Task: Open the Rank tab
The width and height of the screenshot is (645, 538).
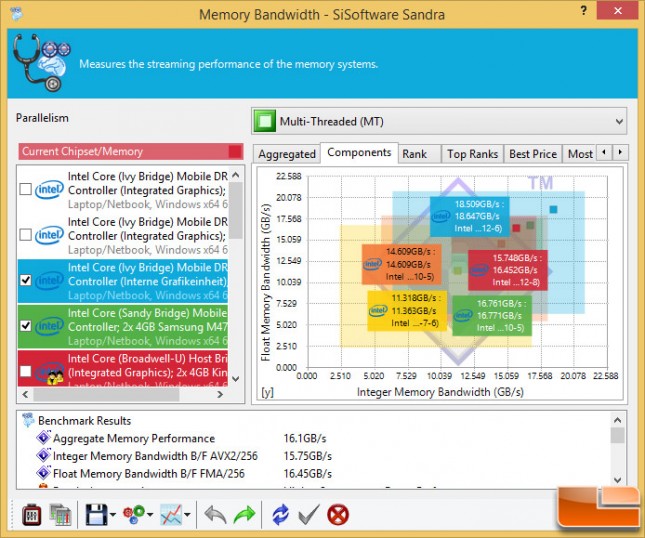Action: click(x=419, y=154)
